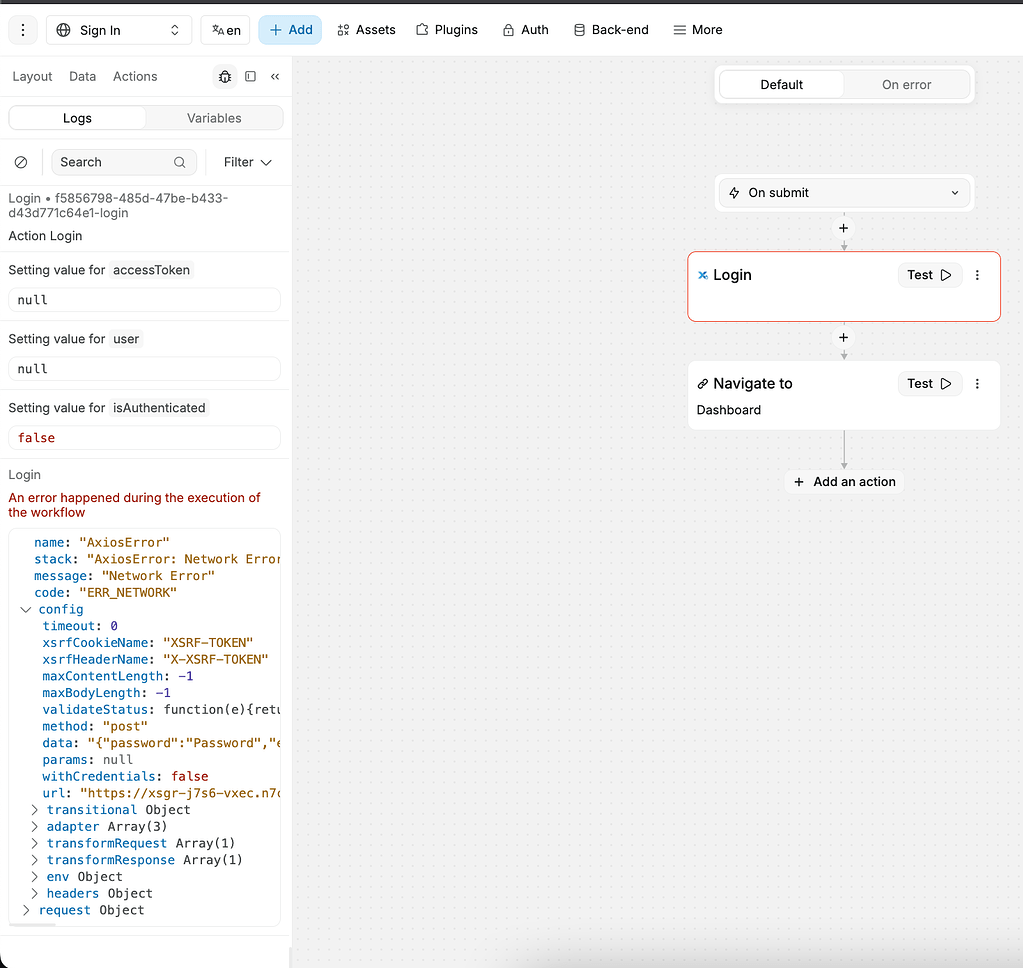Switch to the Variables tab

coord(212,118)
